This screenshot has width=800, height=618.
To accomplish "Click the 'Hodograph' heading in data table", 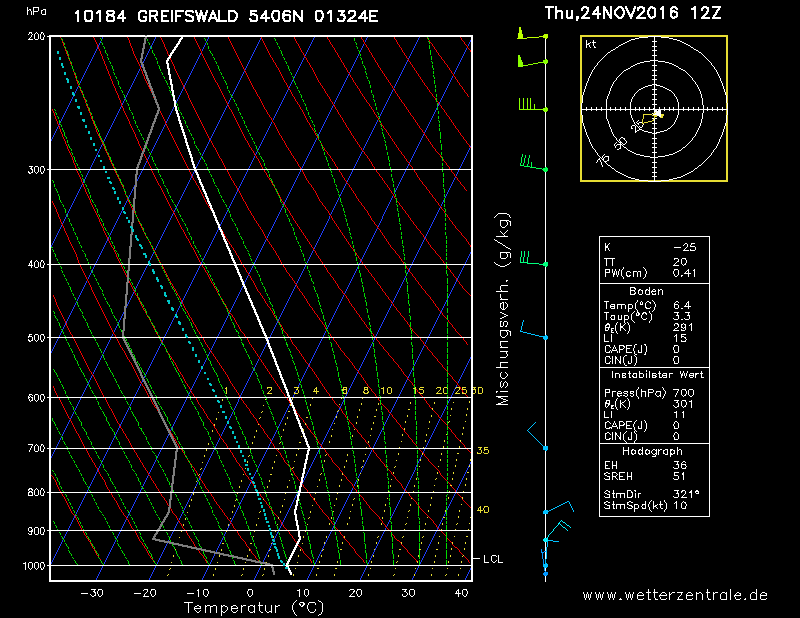I will pos(654,452).
